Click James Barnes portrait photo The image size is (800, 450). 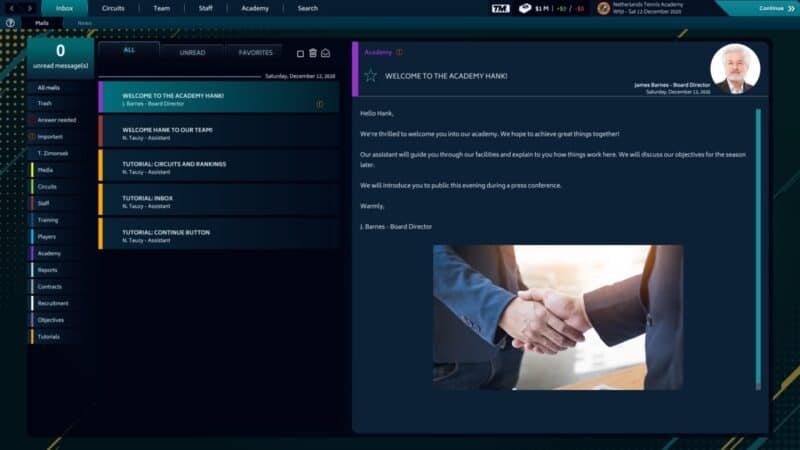[735, 68]
